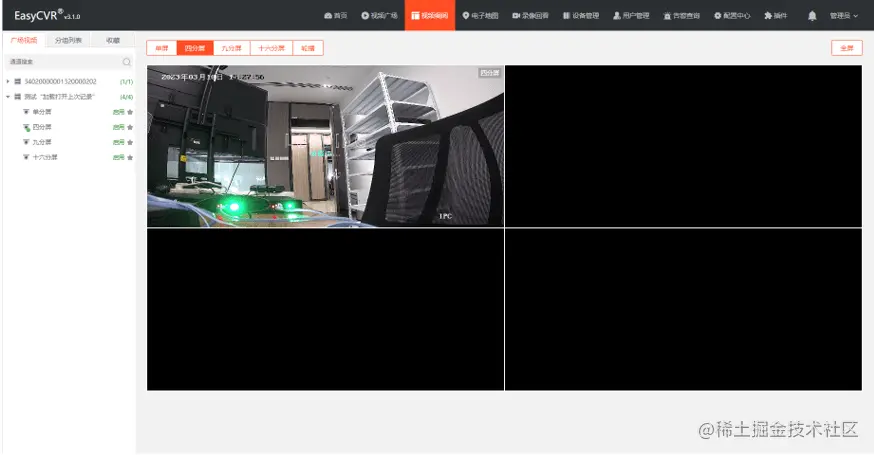The width and height of the screenshot is (874, 455).
Task: Open 首页 home from the top navigation
Action: 336,16
